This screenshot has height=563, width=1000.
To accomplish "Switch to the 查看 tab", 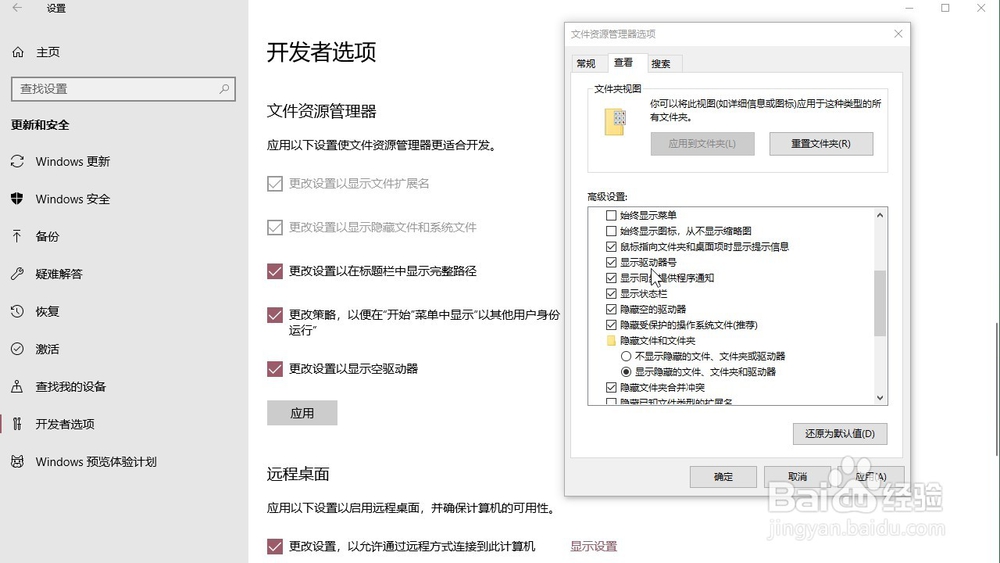I will (x=624, y=62).
